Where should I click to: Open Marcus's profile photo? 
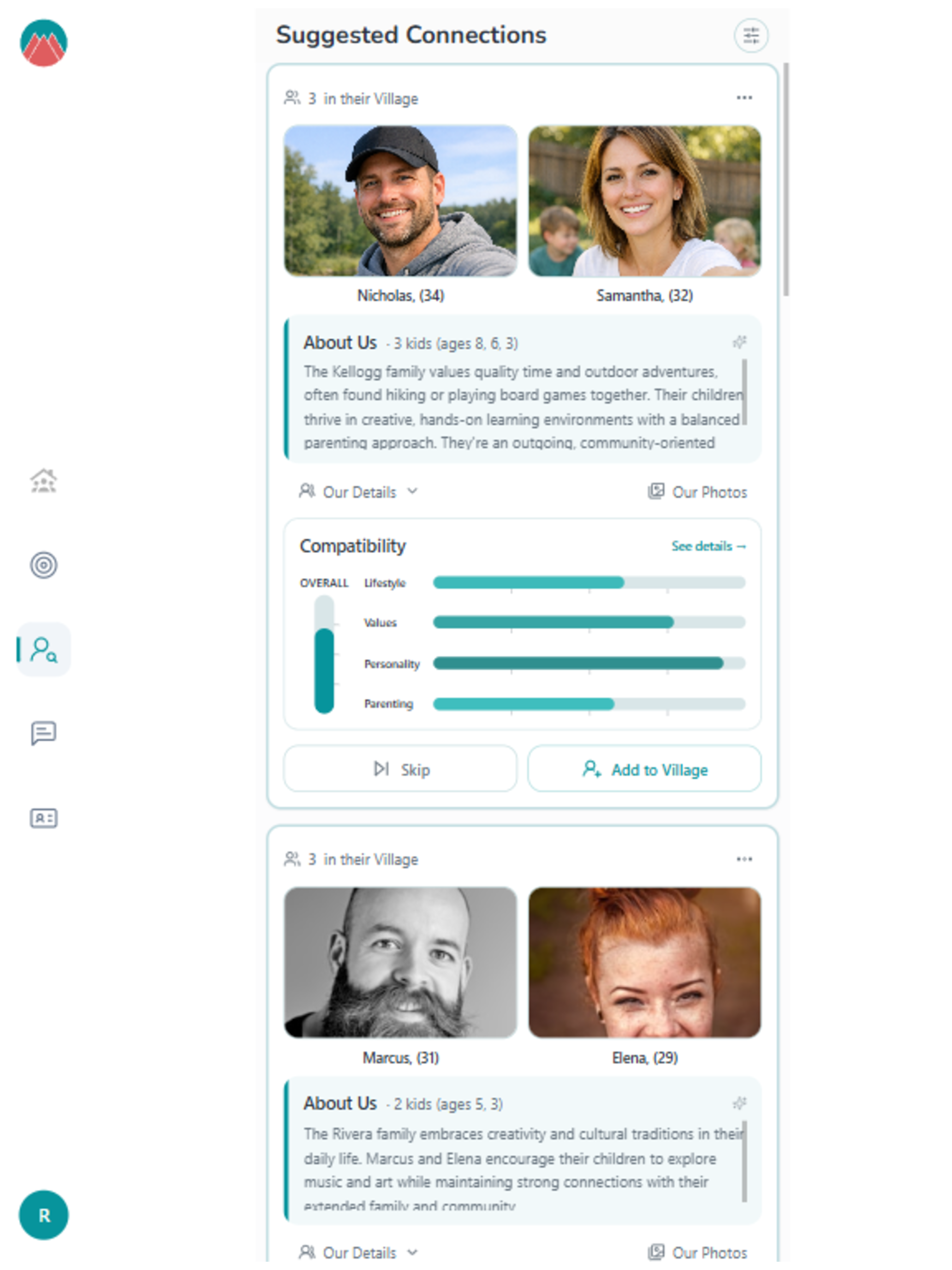pyautogui.click(x=400, y=962)
